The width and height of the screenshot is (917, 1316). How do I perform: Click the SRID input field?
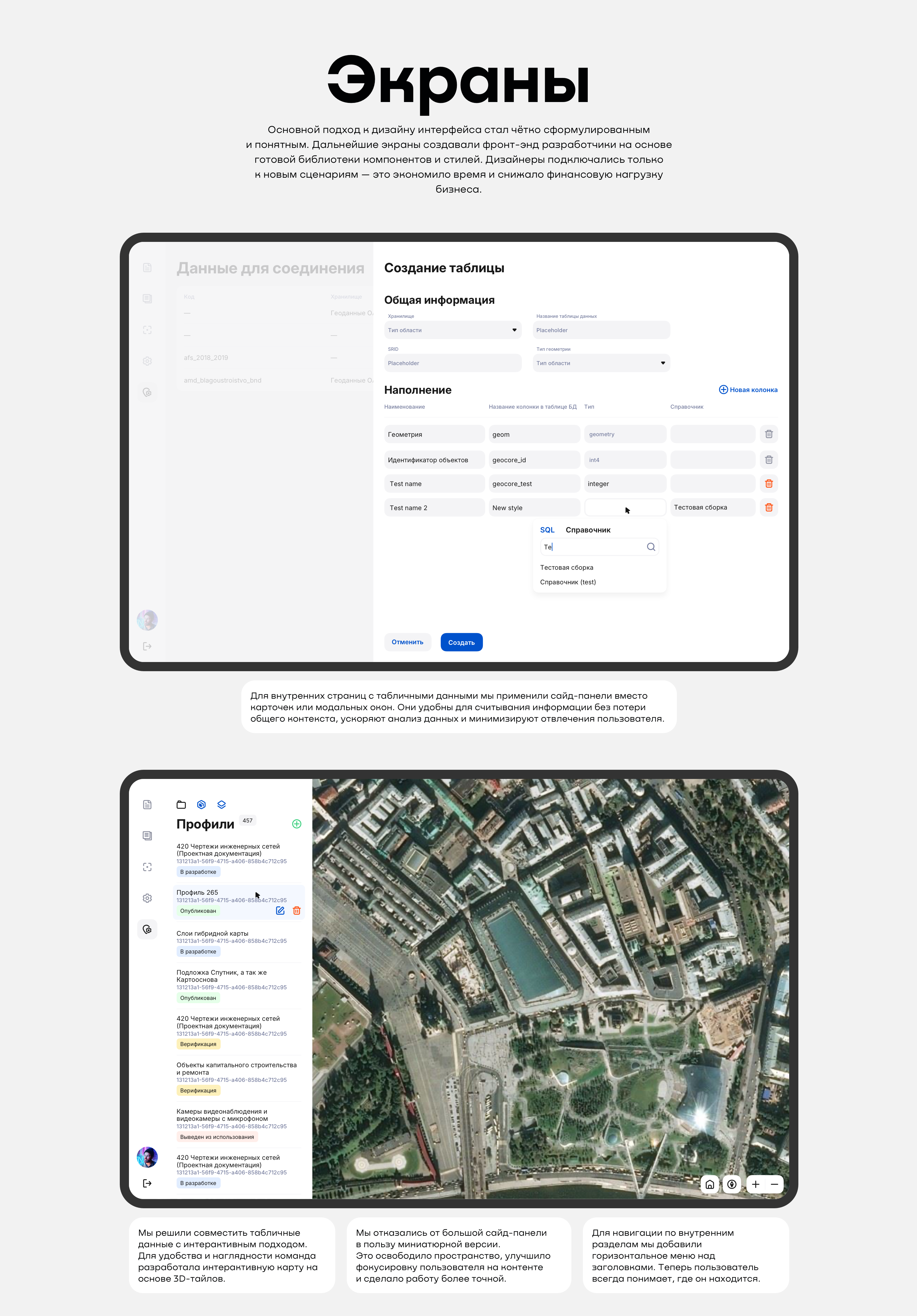(x=453, y=363)
